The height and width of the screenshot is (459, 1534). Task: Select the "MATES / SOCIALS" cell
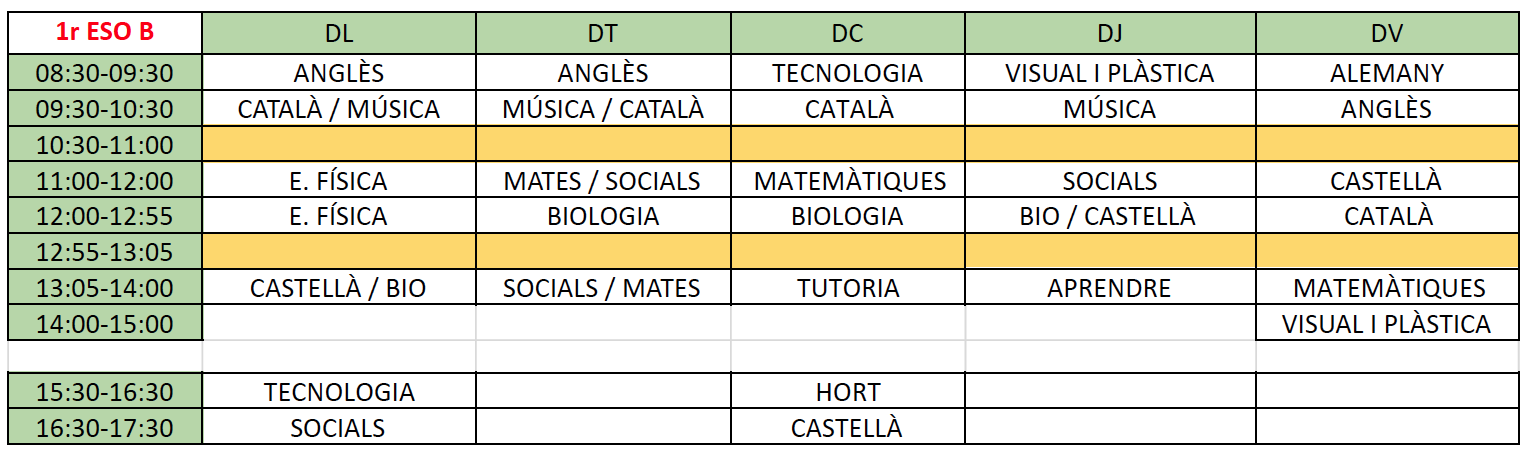click(x=603, y=181)
